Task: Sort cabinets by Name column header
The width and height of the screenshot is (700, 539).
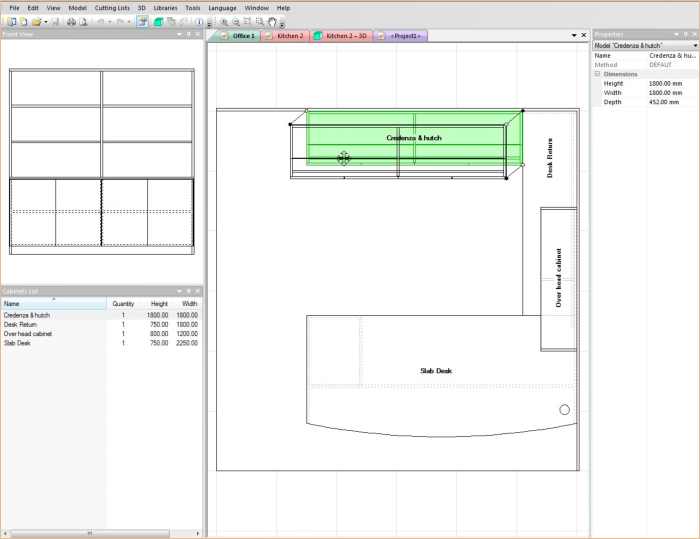Action: click(x=40, y=303)
